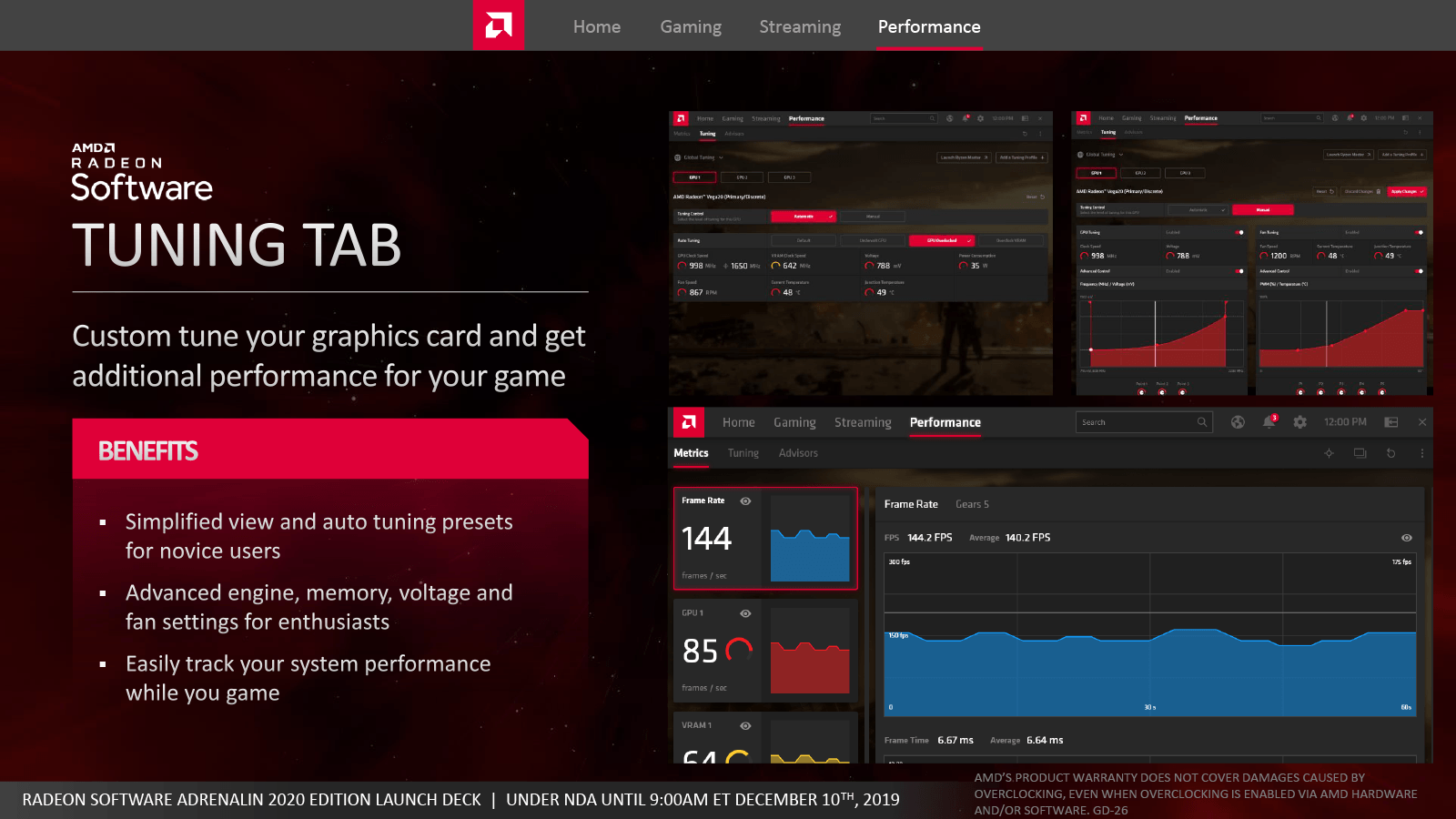This screenshot has width=1456, height=819.
Task: Select Streaming in the slide header navigation
Action: pyautogui.click(x=800, y=27)
